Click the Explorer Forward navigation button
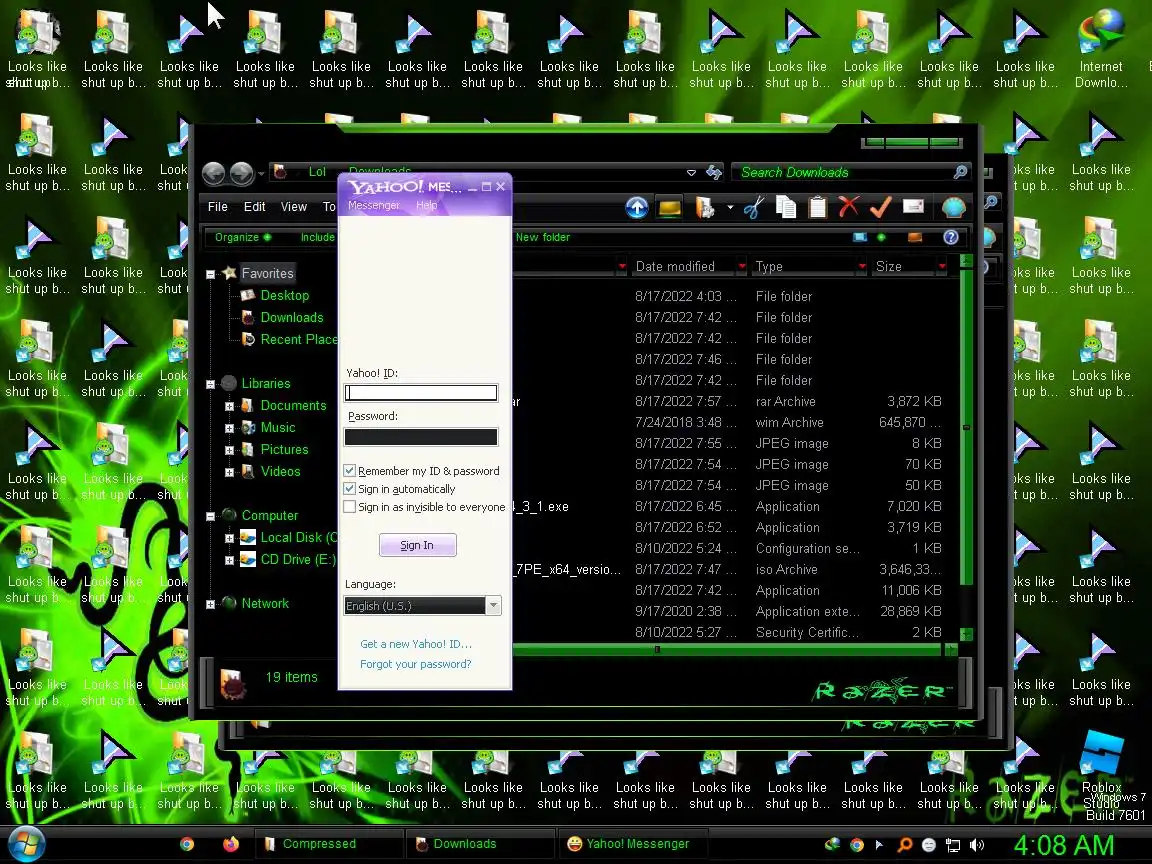This screenshot has width=1152, height=864. coord(241,173)
